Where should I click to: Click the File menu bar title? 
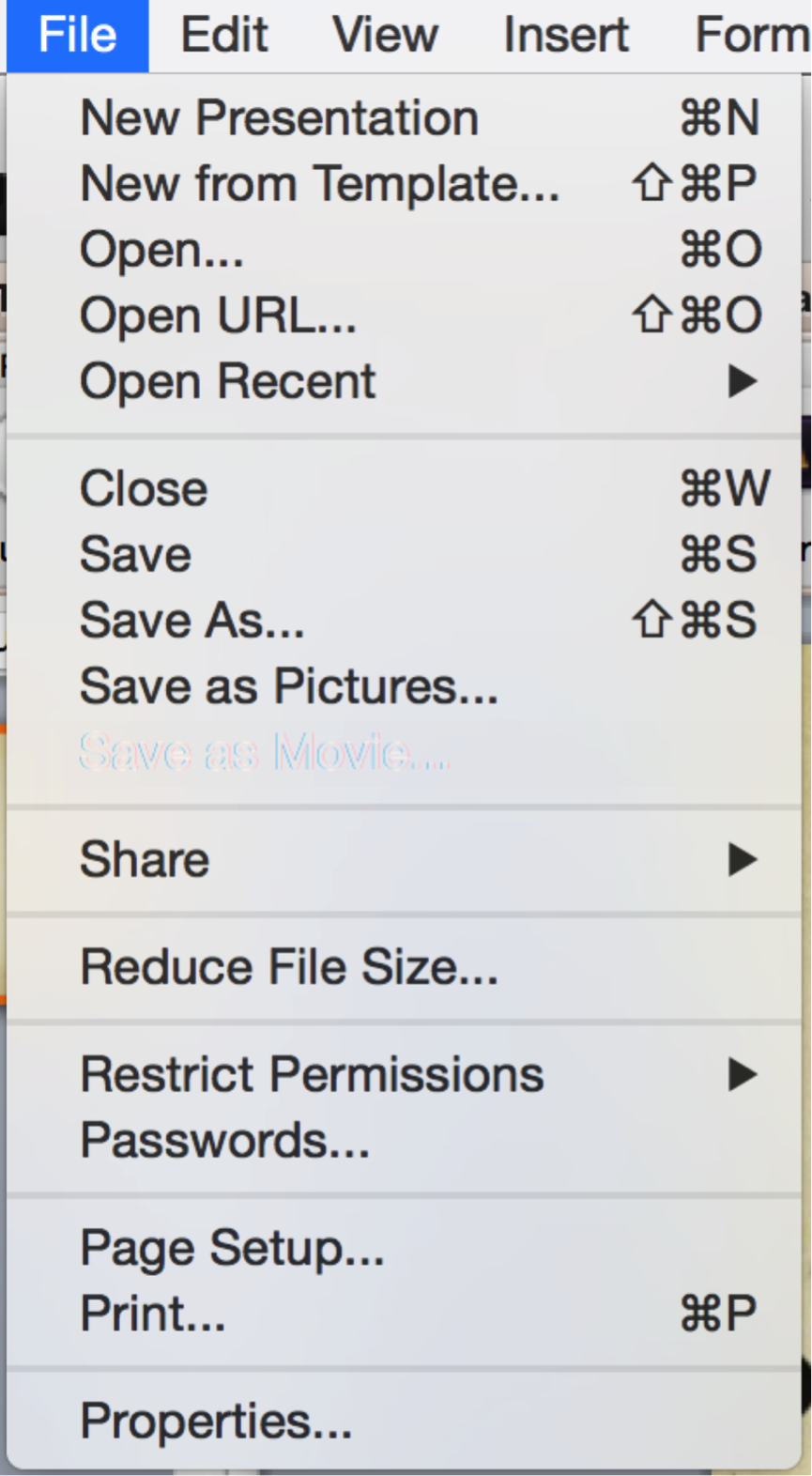pos(77,36)
